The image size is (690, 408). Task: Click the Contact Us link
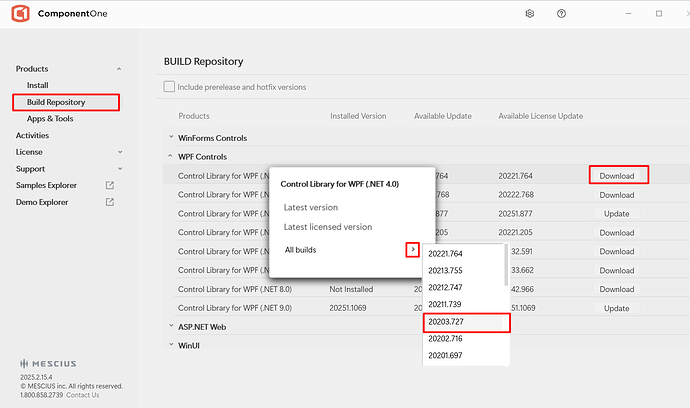[x=83, y=395]
